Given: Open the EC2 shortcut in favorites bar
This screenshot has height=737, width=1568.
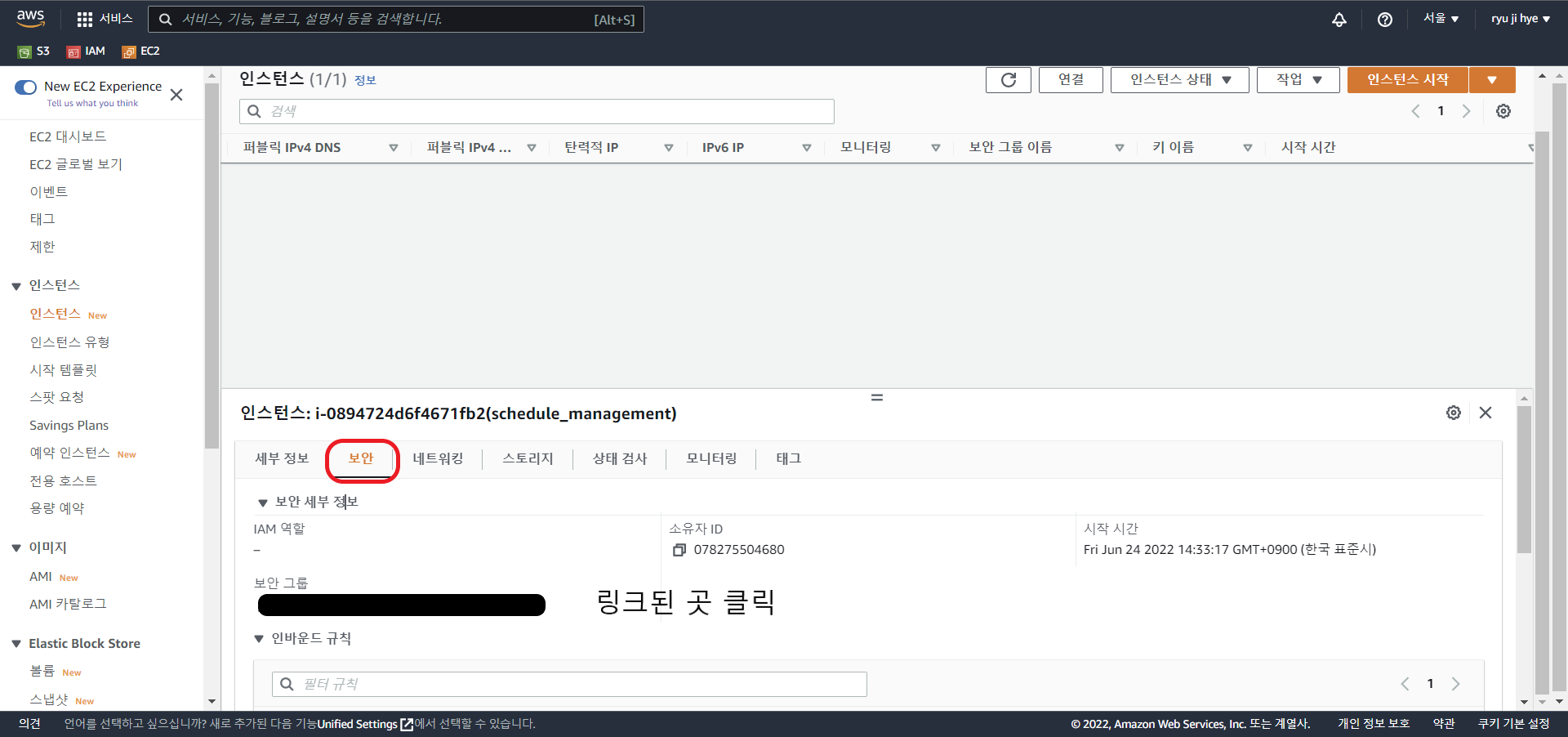Looking at the screenshot, I should 141,51.
